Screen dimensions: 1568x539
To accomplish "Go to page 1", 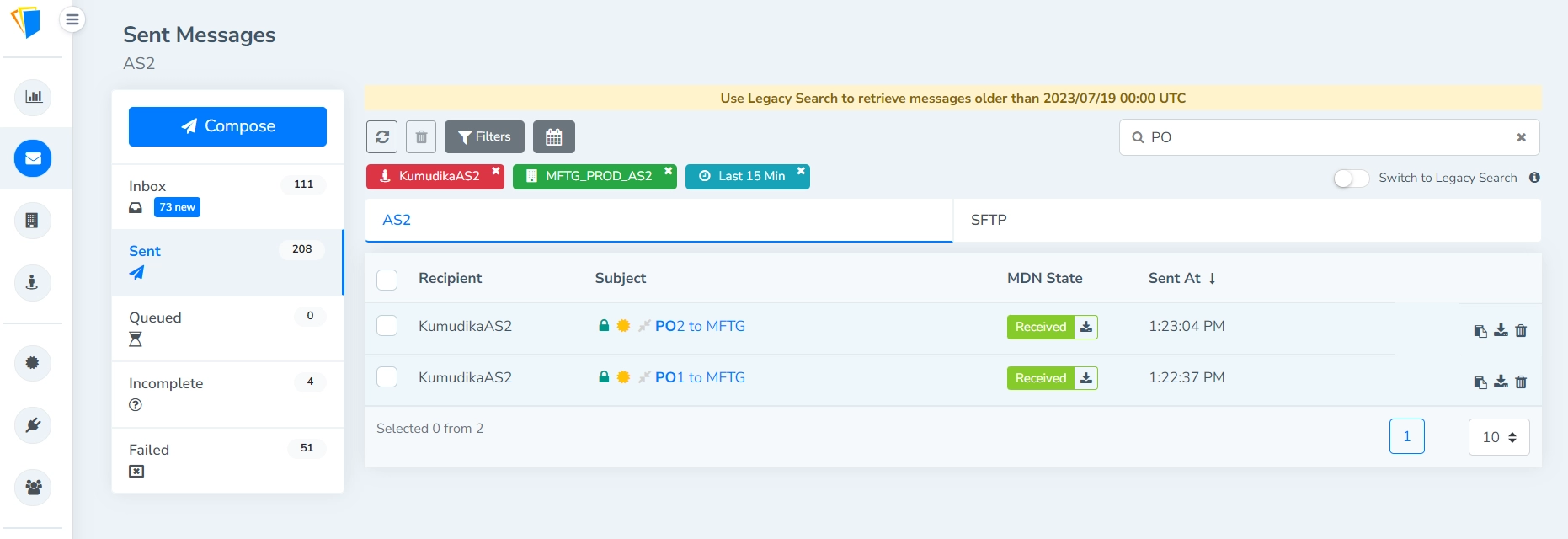I will tap(1406, 436).
